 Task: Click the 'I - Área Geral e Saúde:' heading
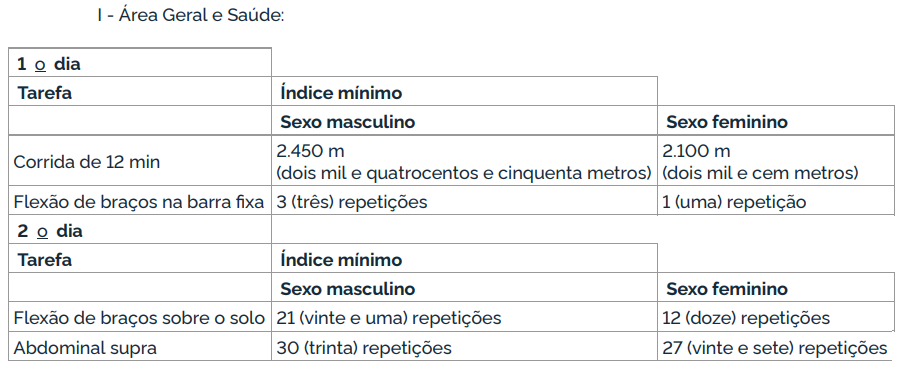point(191,15)
